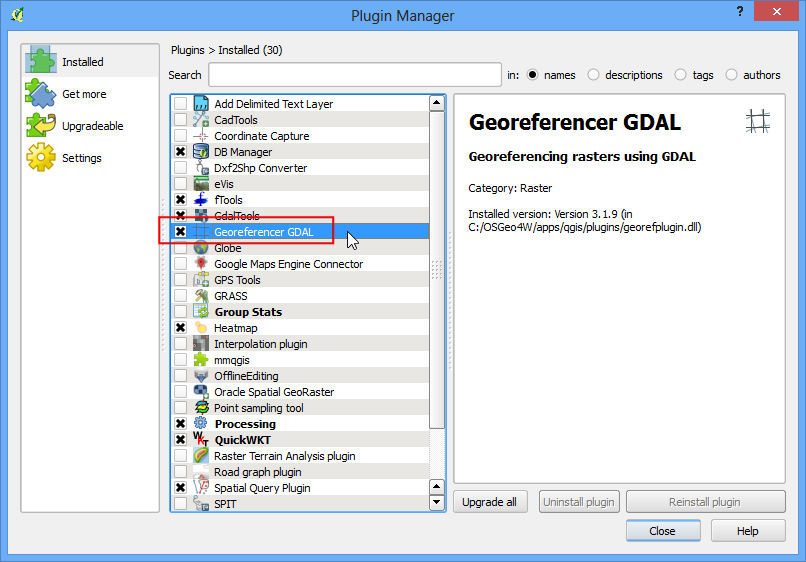Click the eVis plugin icon
Screen dimensions: 806x562
pyautogui.click(x=200, y=184)
